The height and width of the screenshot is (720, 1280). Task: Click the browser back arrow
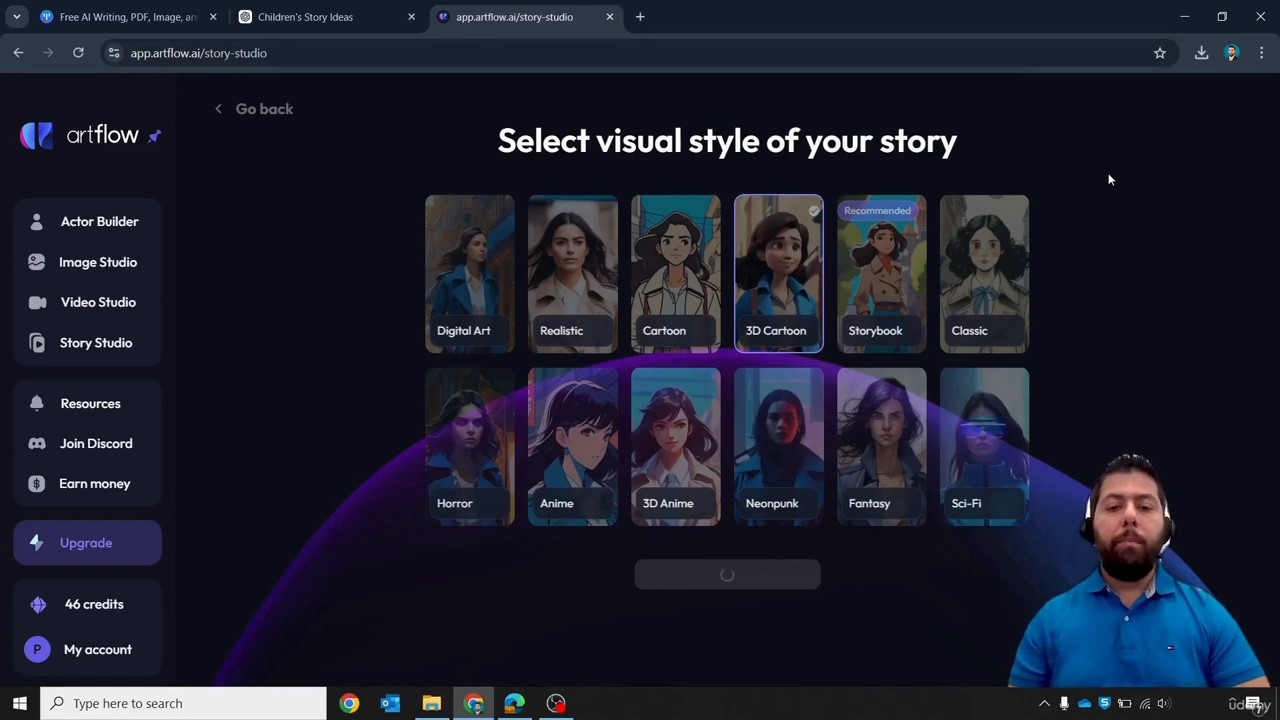click(18, 53)
